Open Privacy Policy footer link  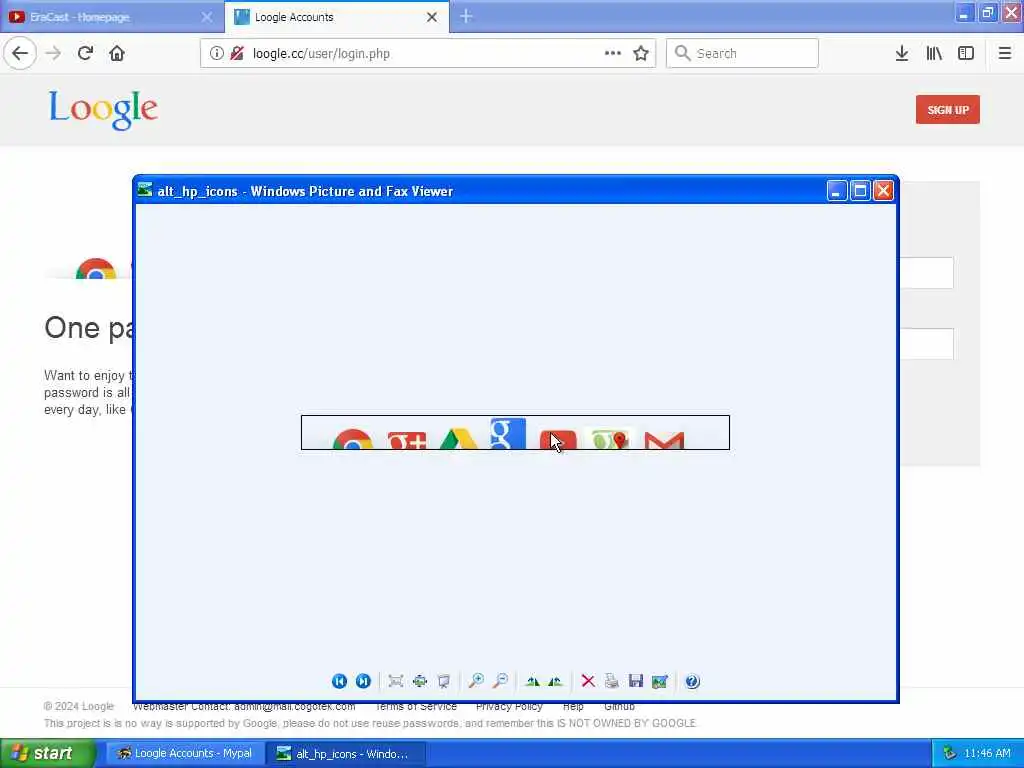pos(509,706)
